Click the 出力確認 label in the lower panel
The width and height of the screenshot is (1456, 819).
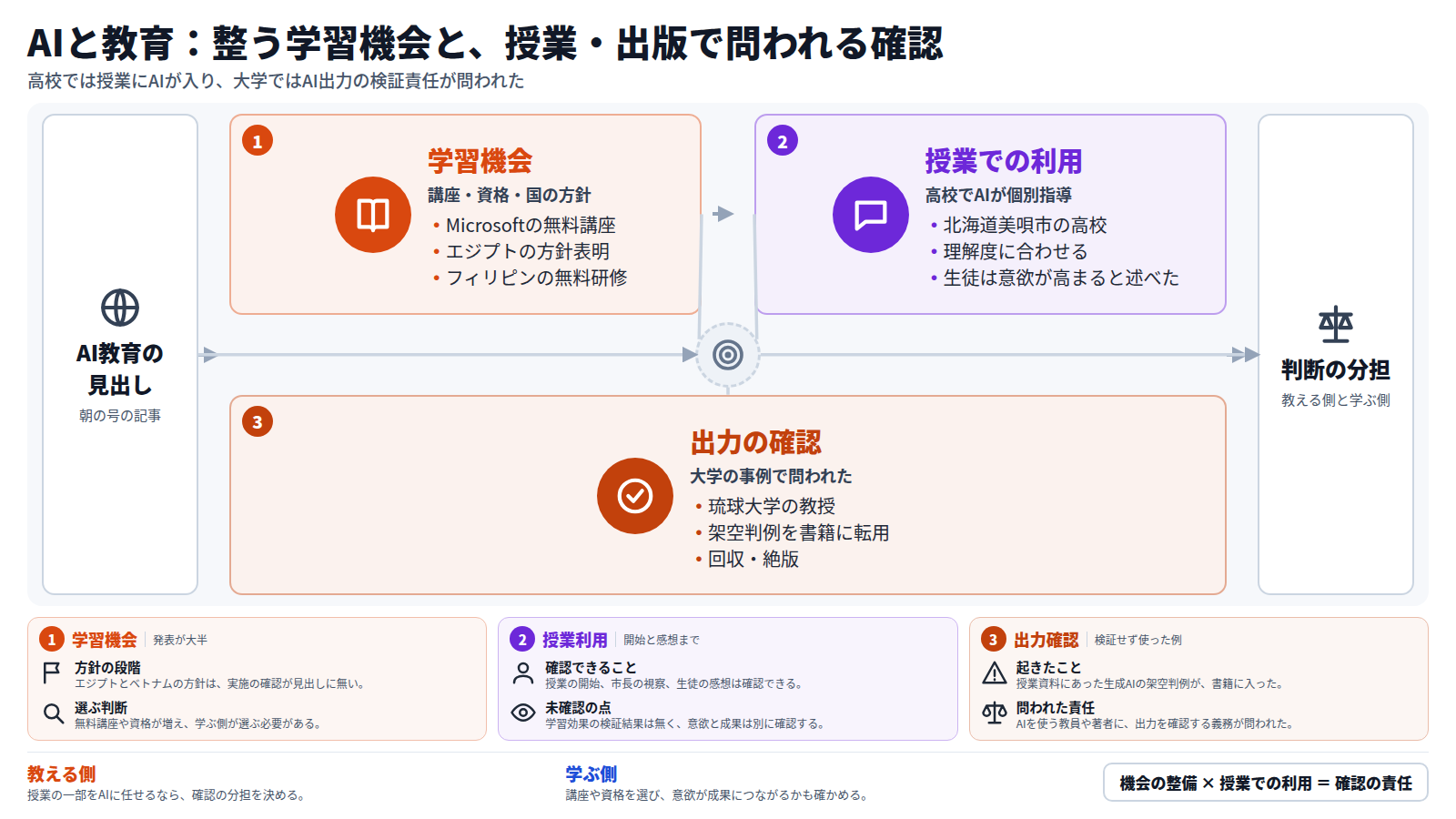click(x=1046, y=640)
